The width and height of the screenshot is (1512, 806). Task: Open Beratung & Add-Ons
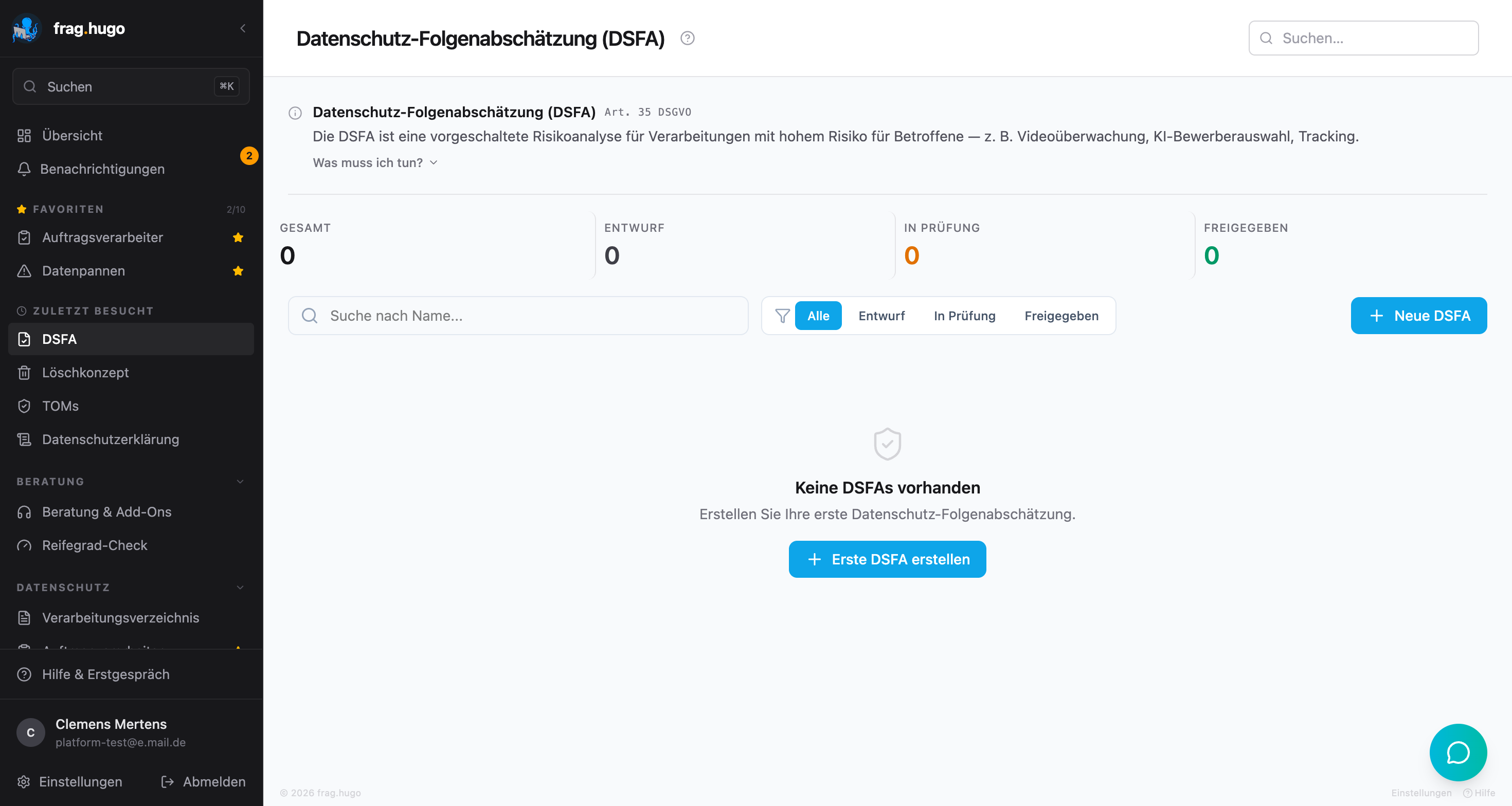pyautogui.click(x=131, y=512)
